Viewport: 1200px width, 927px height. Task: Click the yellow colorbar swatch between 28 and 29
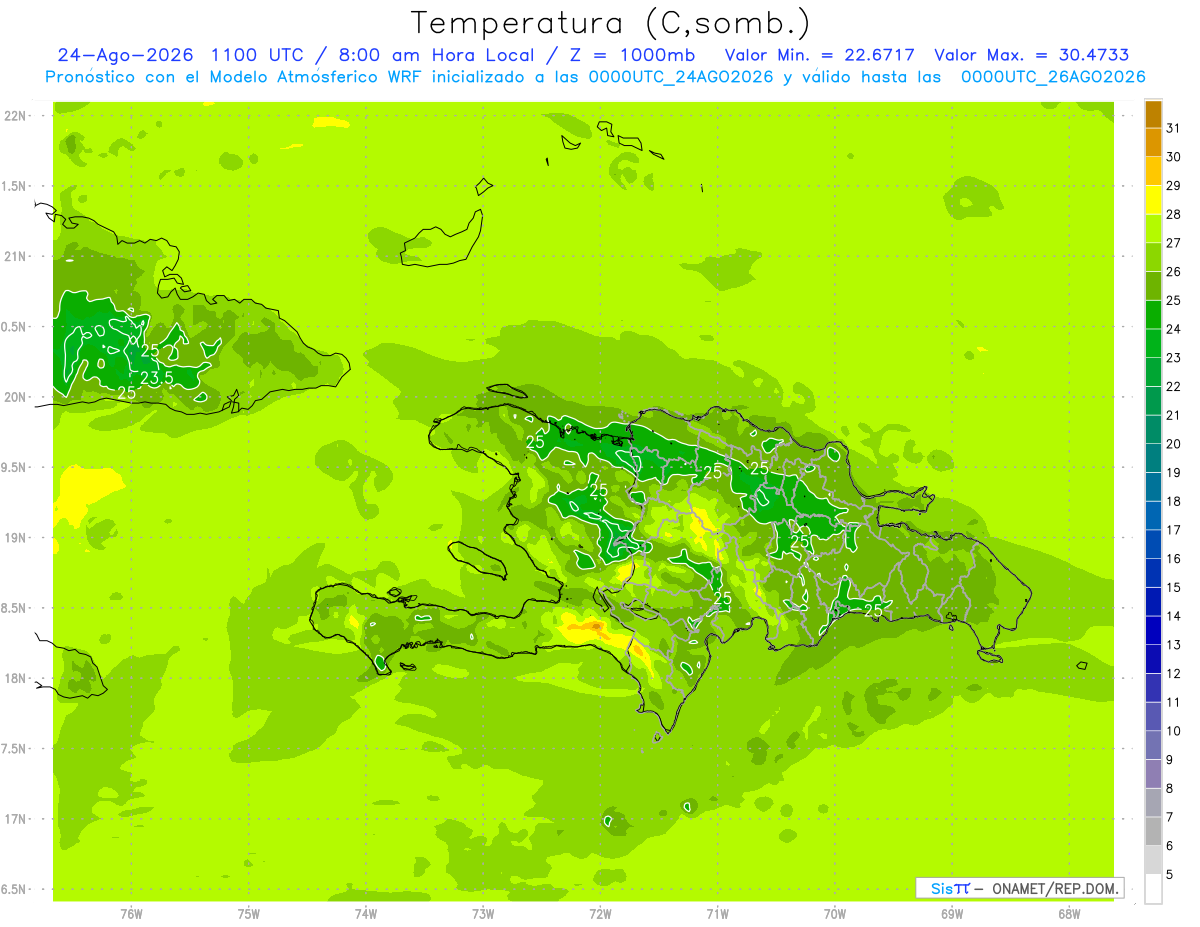coord(1153,200)
